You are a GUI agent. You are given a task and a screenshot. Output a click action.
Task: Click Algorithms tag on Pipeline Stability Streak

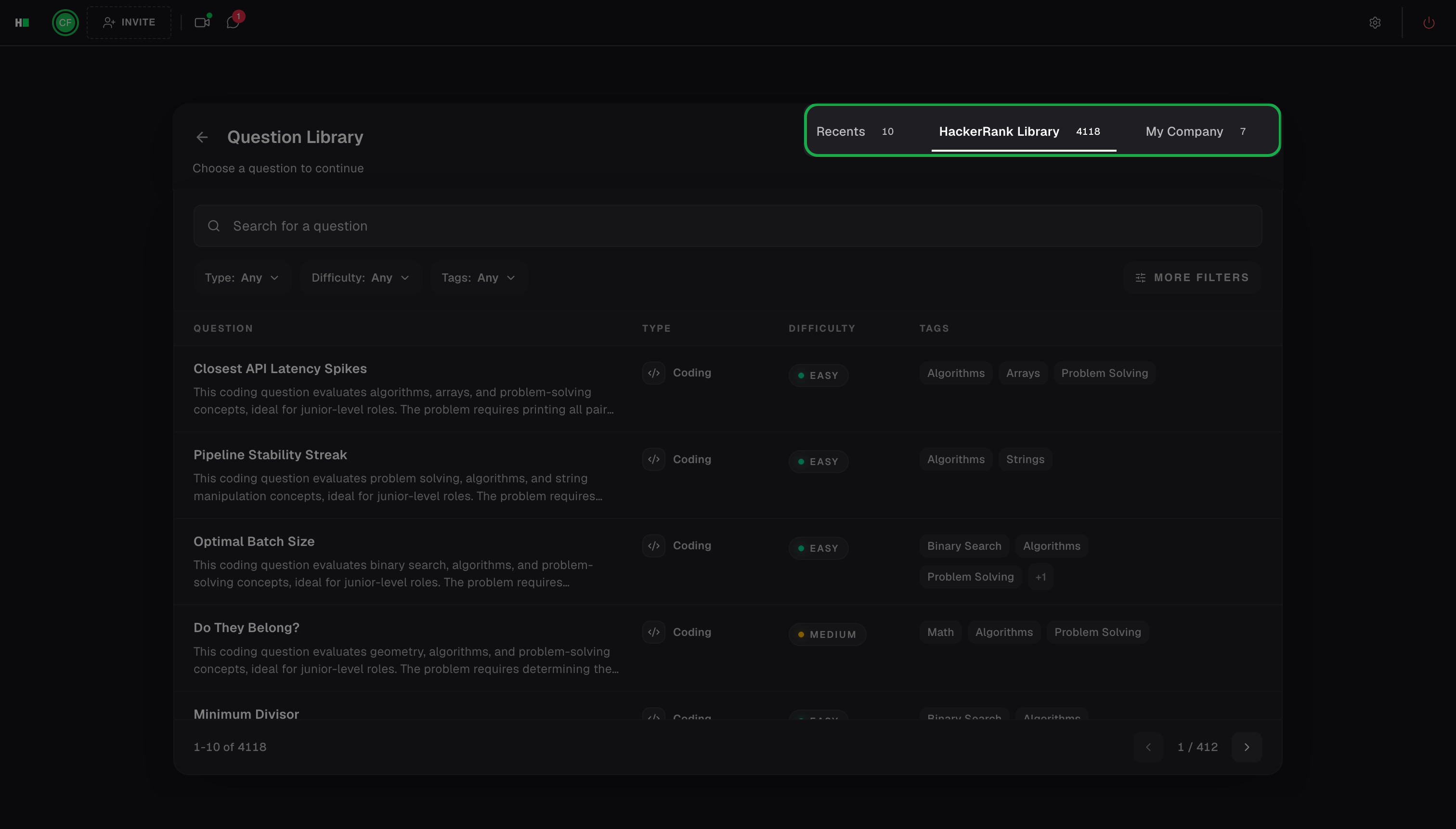click(x=955, y=459)
